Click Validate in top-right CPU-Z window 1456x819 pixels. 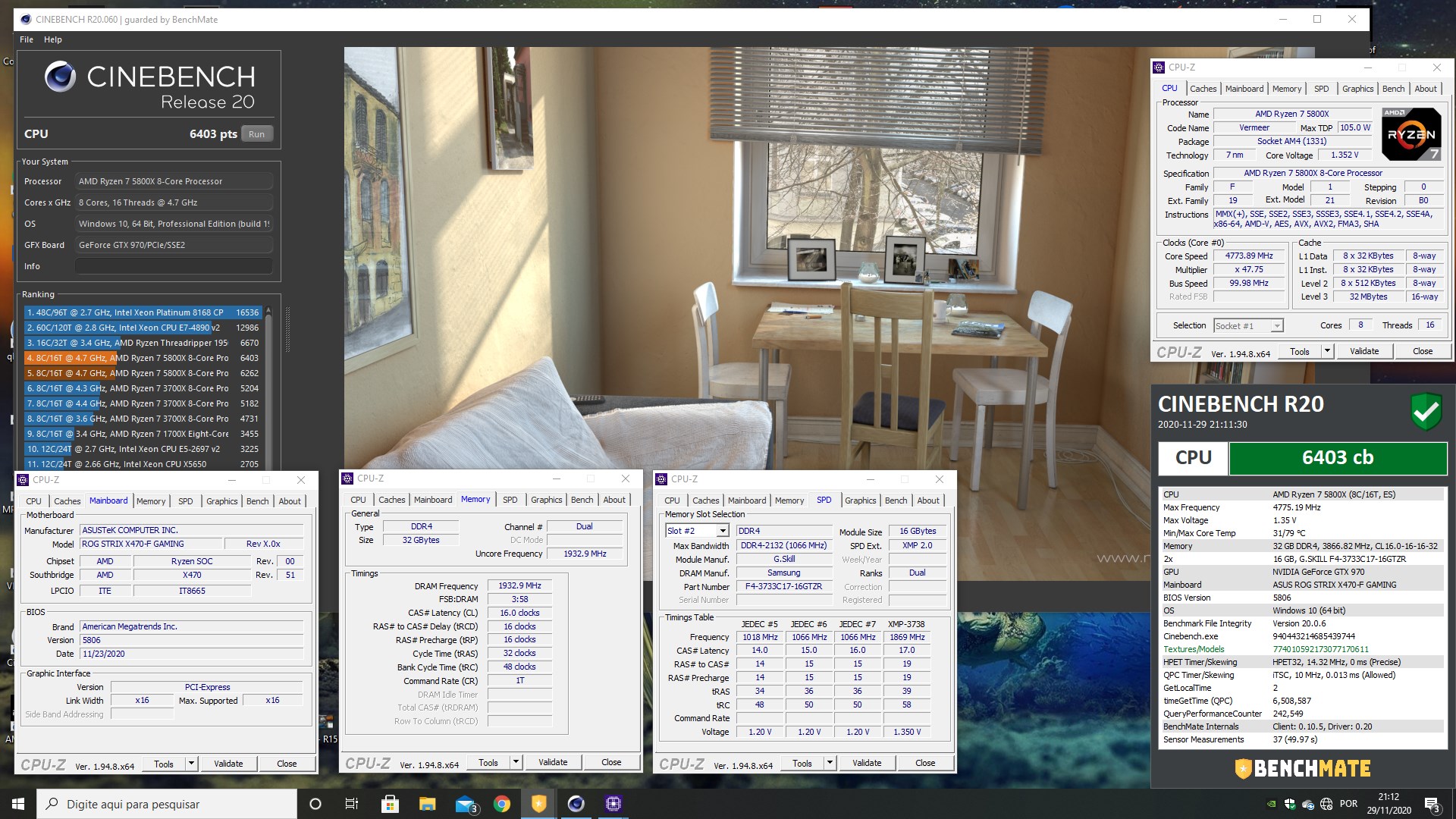1364,351
